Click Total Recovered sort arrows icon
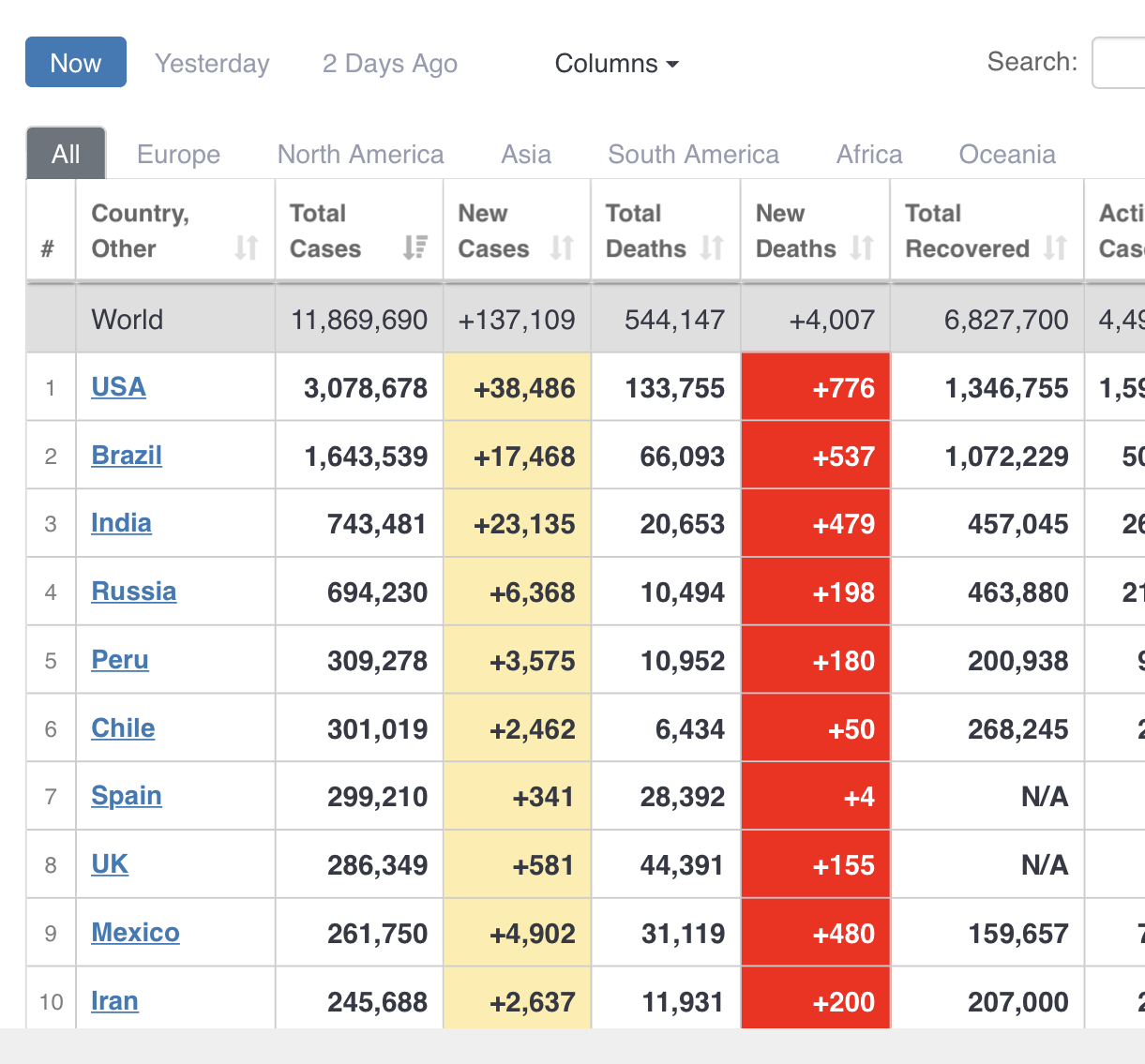Screen dimensions: 1145x1064 click(1055, 247)
